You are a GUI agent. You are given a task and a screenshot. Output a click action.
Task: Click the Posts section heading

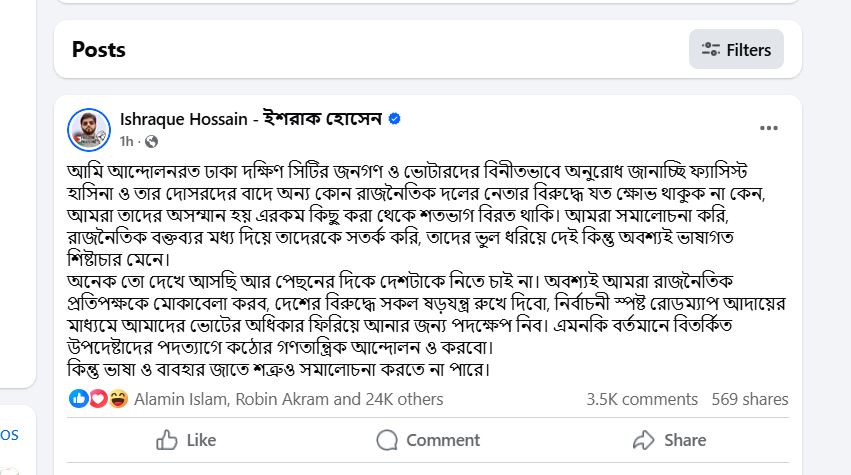99,49
